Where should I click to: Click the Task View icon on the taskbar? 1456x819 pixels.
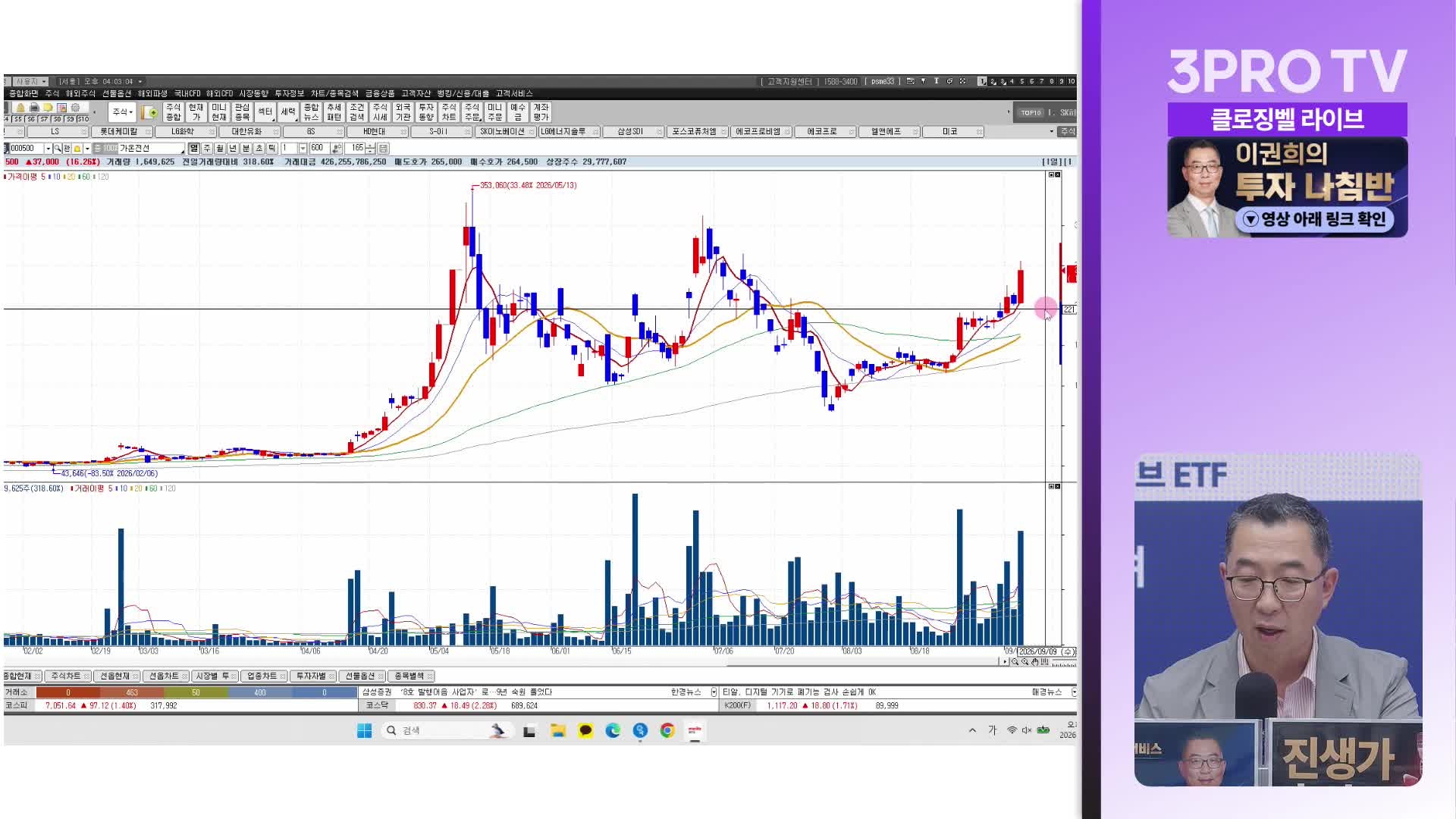529,730
